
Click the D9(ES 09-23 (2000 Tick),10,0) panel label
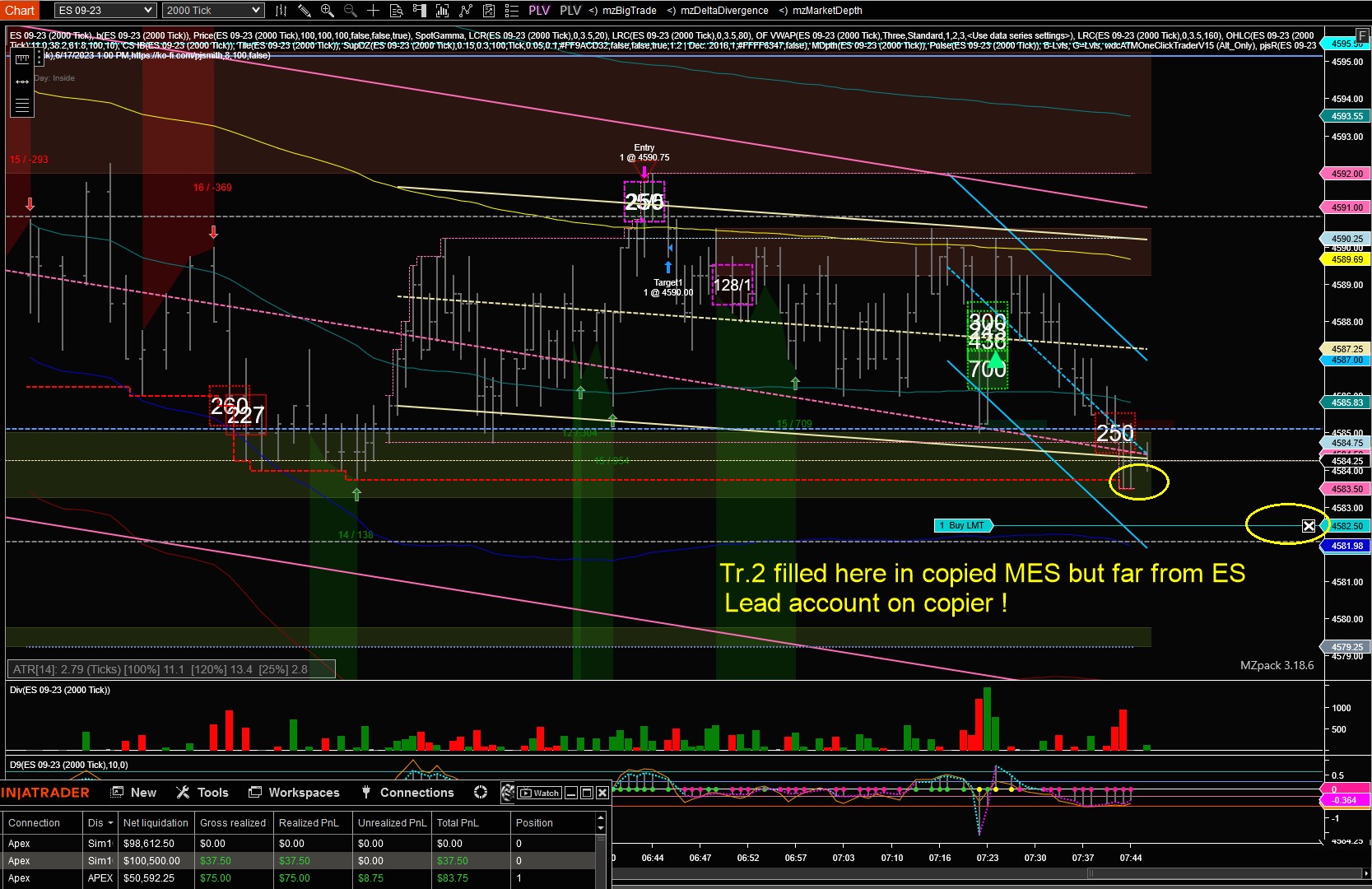click(69, 765)
